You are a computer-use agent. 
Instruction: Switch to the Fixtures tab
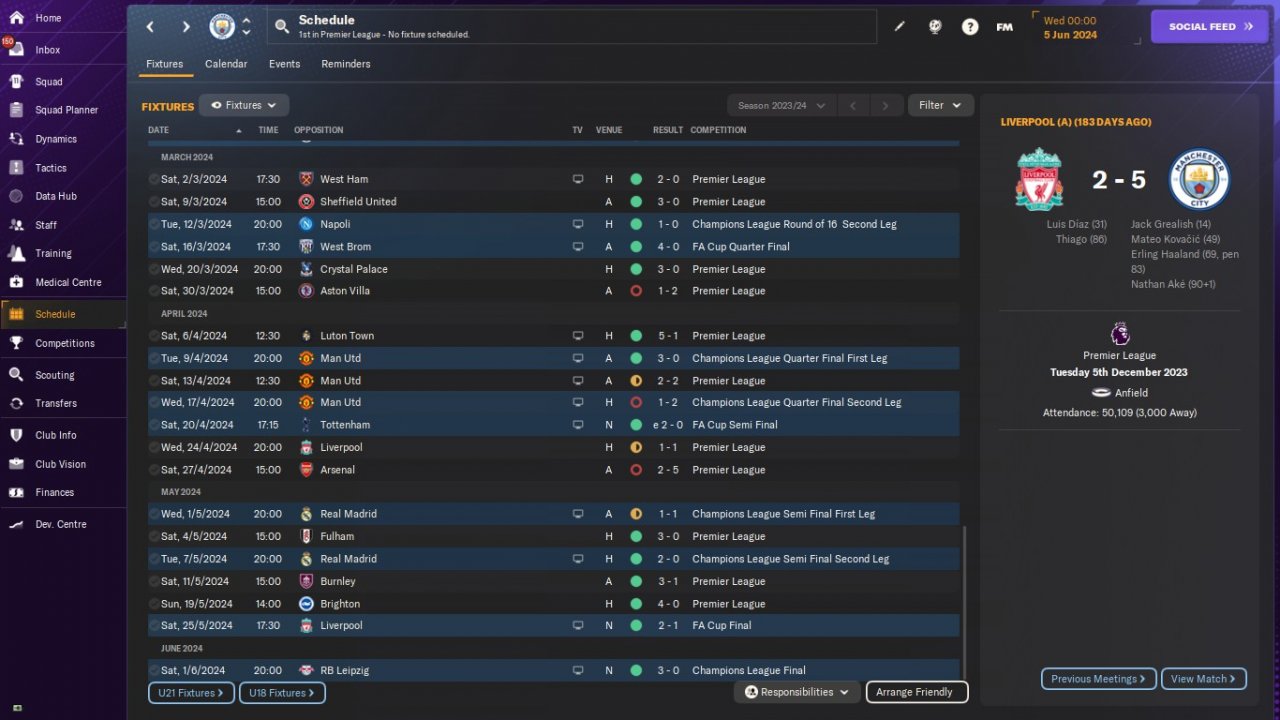click(x=165, y=64)
